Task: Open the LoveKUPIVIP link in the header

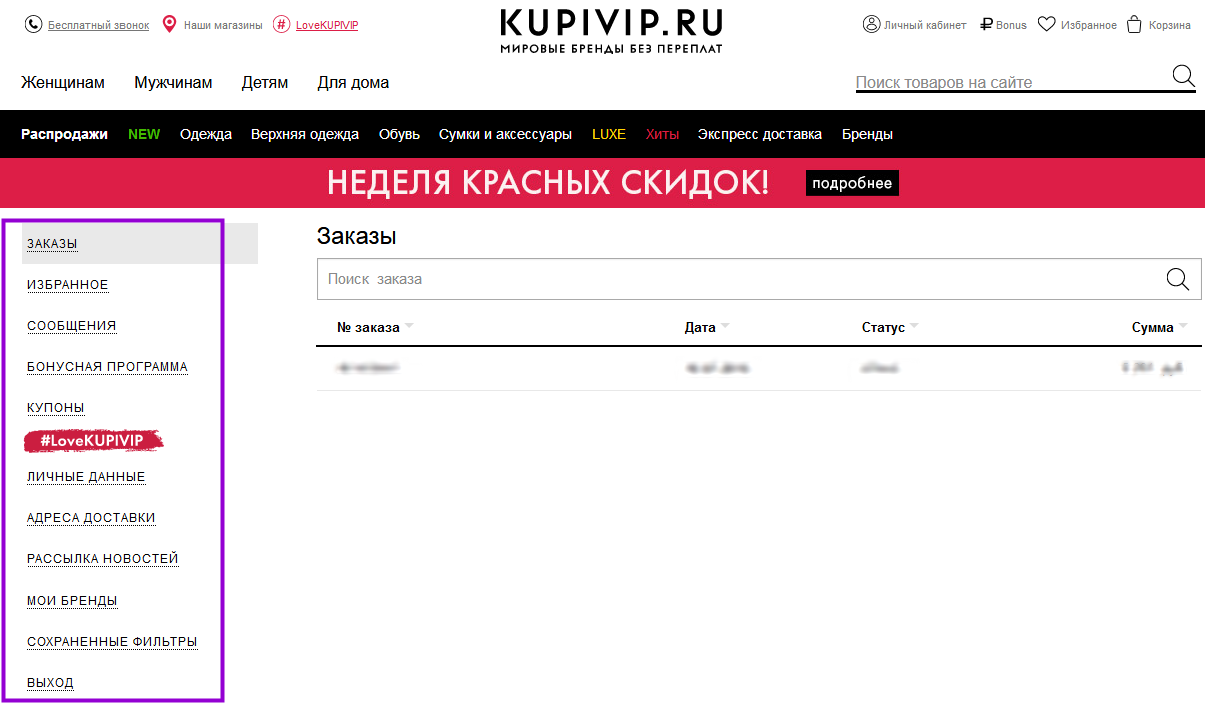Action: [327, 25]
